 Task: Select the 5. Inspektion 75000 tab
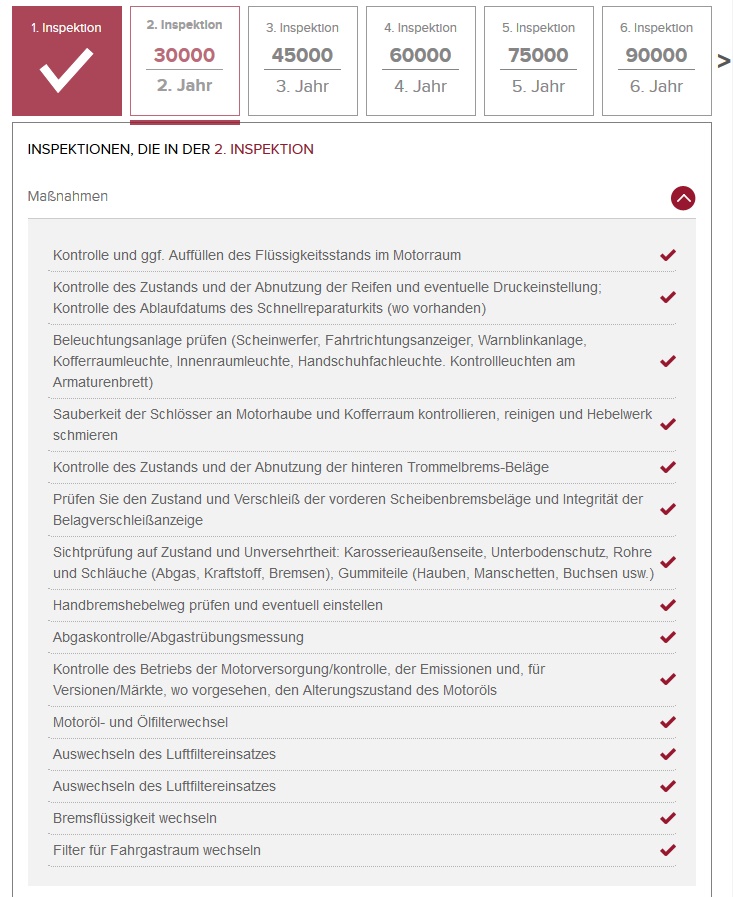pos(538,62)
